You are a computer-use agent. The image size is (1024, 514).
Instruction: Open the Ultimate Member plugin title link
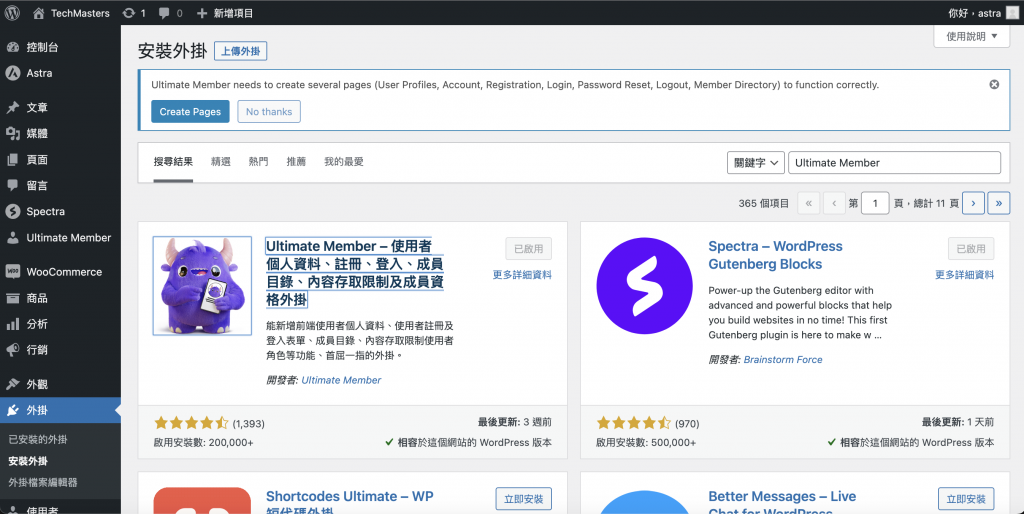[355, 273]
